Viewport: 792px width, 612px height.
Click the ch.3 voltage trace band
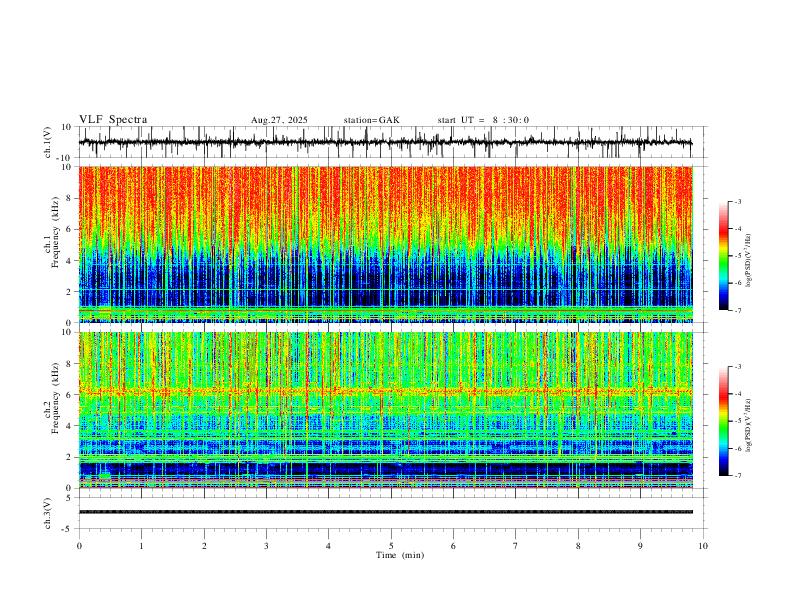pyautogui.click(x=385, y=512)
